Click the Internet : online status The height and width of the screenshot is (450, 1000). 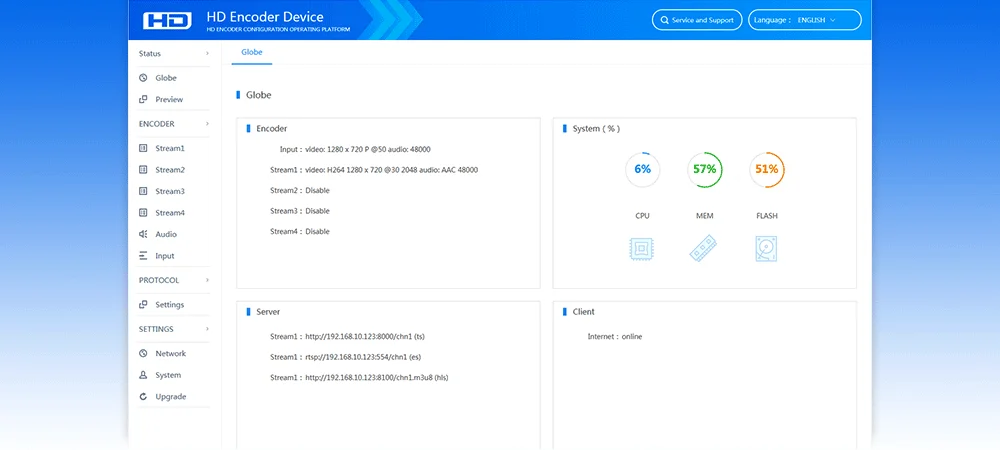click(615, 336)
